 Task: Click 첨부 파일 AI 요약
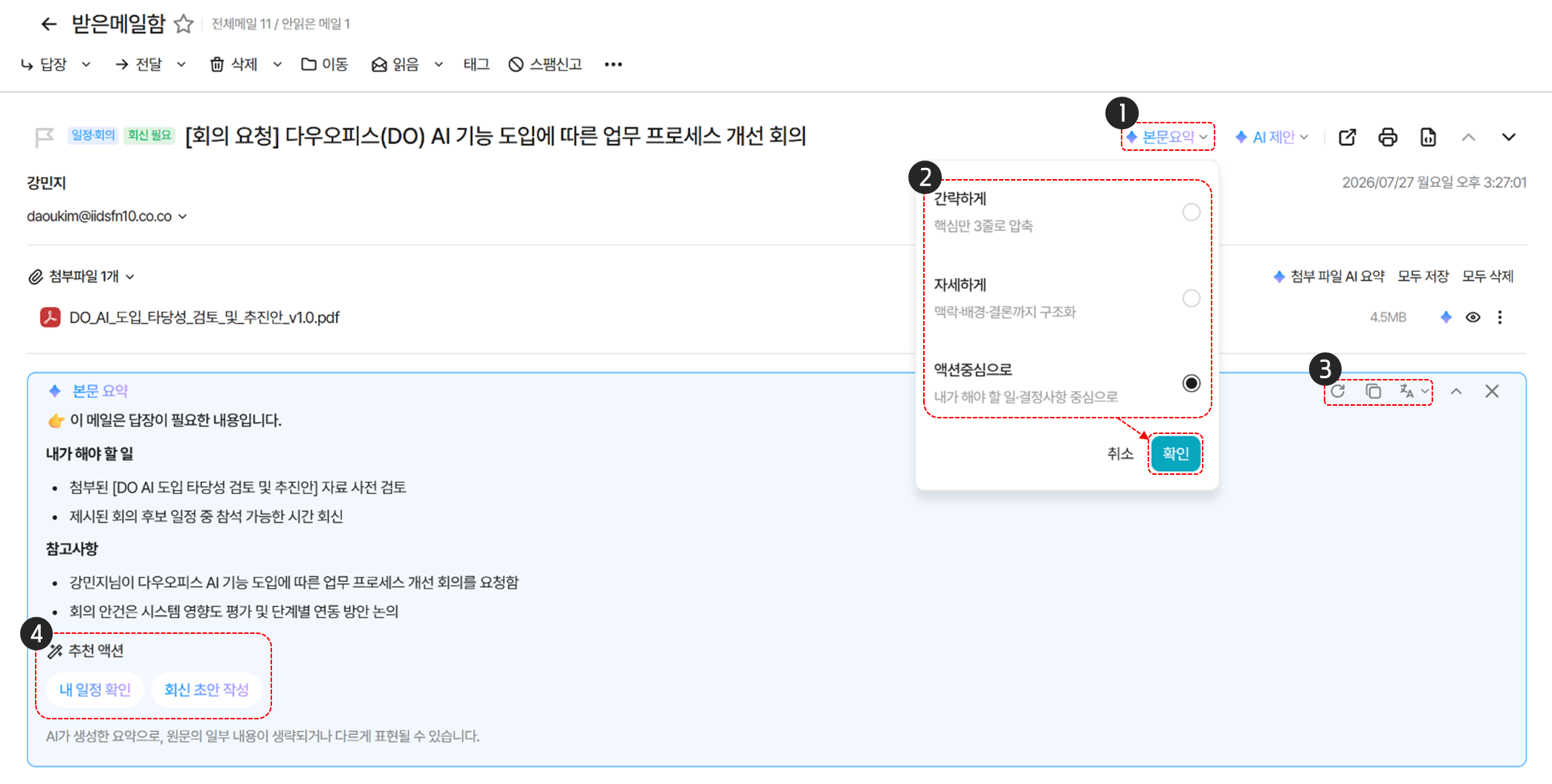coord(1329,276)
